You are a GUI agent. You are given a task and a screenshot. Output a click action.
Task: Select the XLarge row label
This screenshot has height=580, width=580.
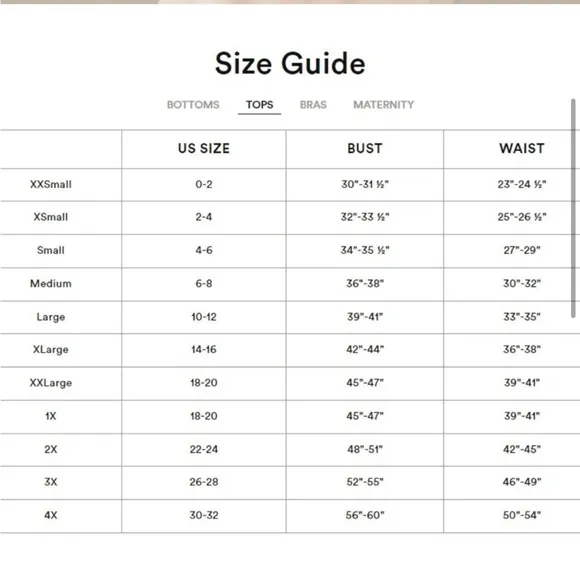click(x=51, y=350)
